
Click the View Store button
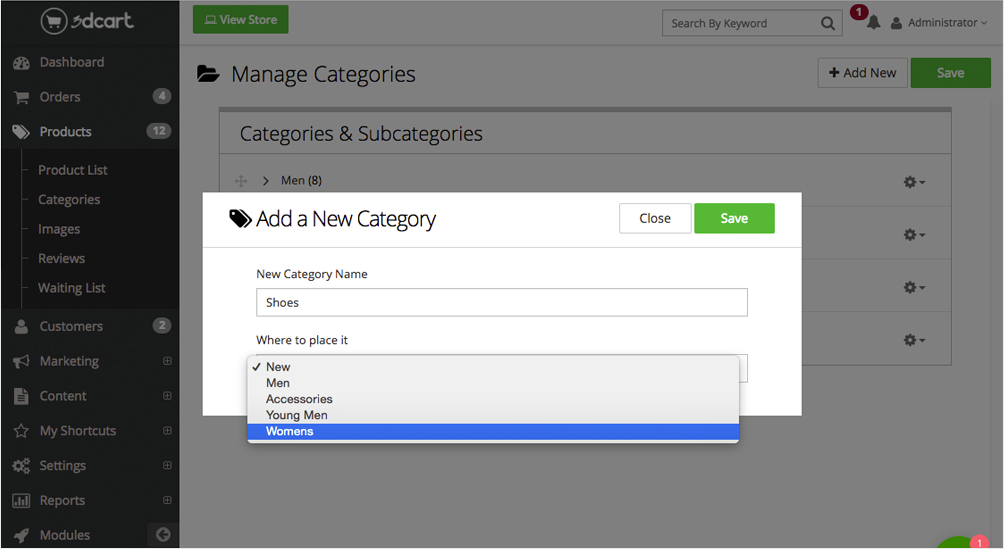(x=240, y=19)
